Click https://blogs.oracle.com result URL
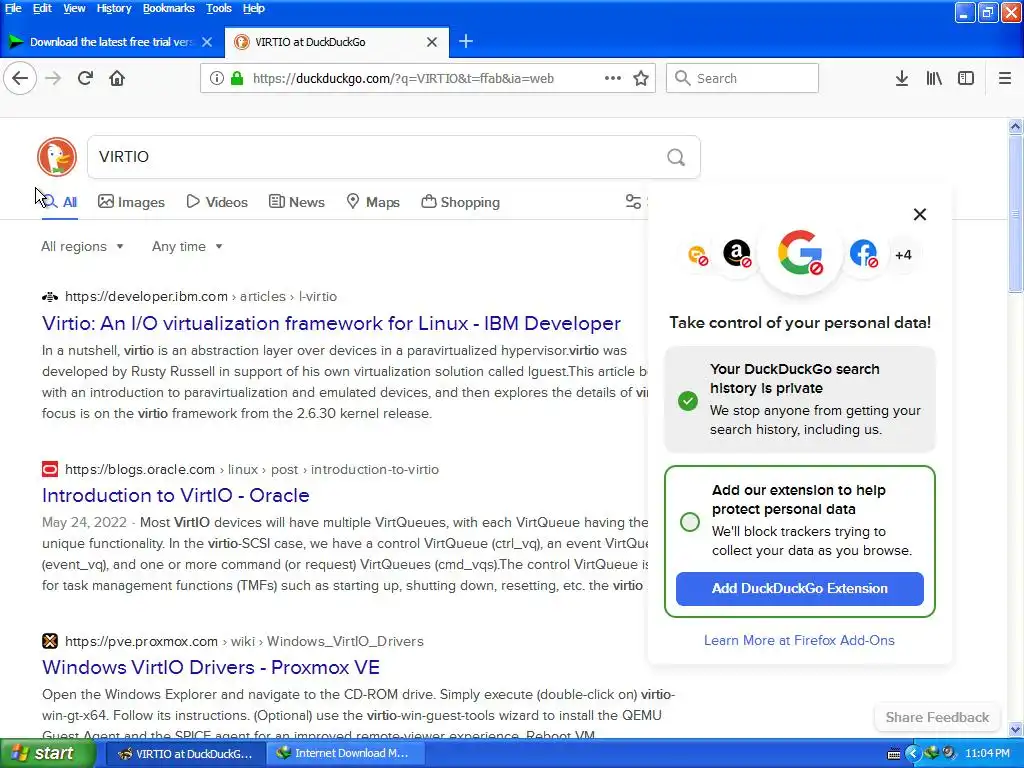 [x=140, y=470]
